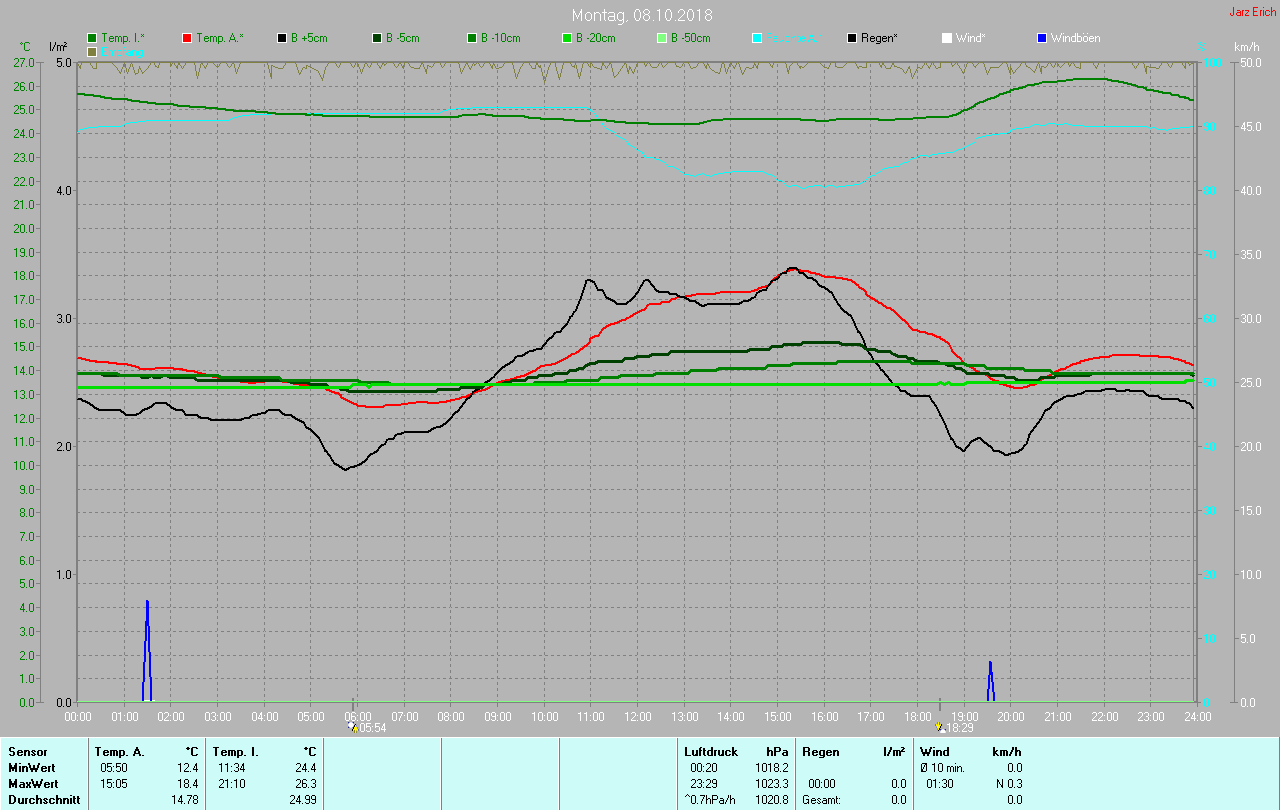Click the 'Sensor' table header
Viewport: 1280px width, 810px height.
click(x=27, y=752)
